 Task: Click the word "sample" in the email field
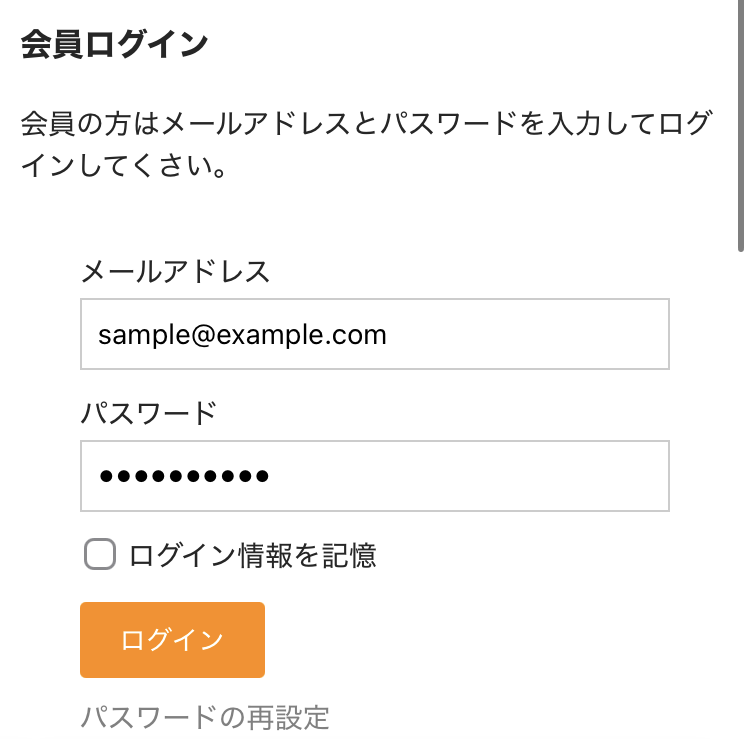tap(138, 334)
